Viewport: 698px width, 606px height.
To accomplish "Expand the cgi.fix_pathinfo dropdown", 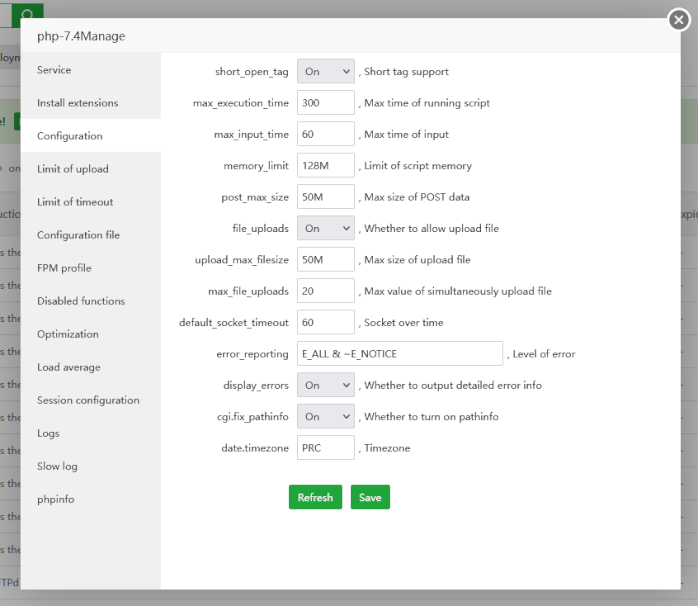I will coord(325,416).
